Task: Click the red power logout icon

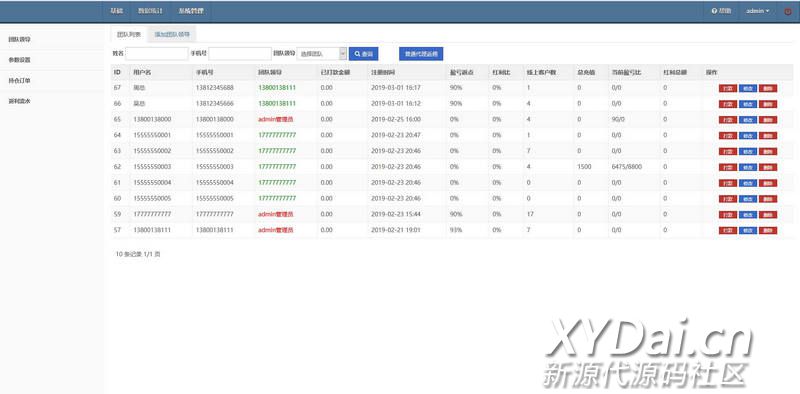Action: tap(787, 11)
